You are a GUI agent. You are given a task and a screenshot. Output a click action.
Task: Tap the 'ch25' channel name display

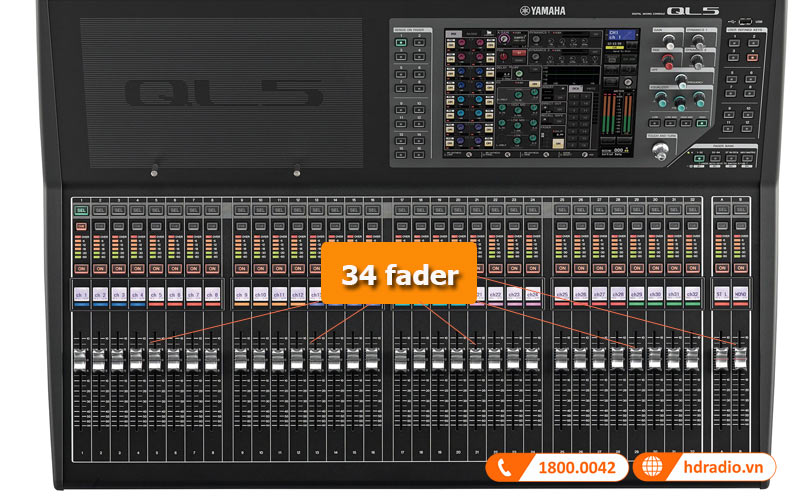point(562,294)
